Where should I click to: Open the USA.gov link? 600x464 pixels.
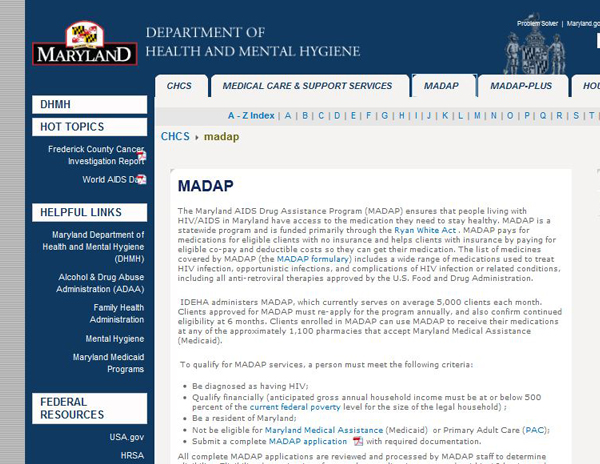coord(127,437)
